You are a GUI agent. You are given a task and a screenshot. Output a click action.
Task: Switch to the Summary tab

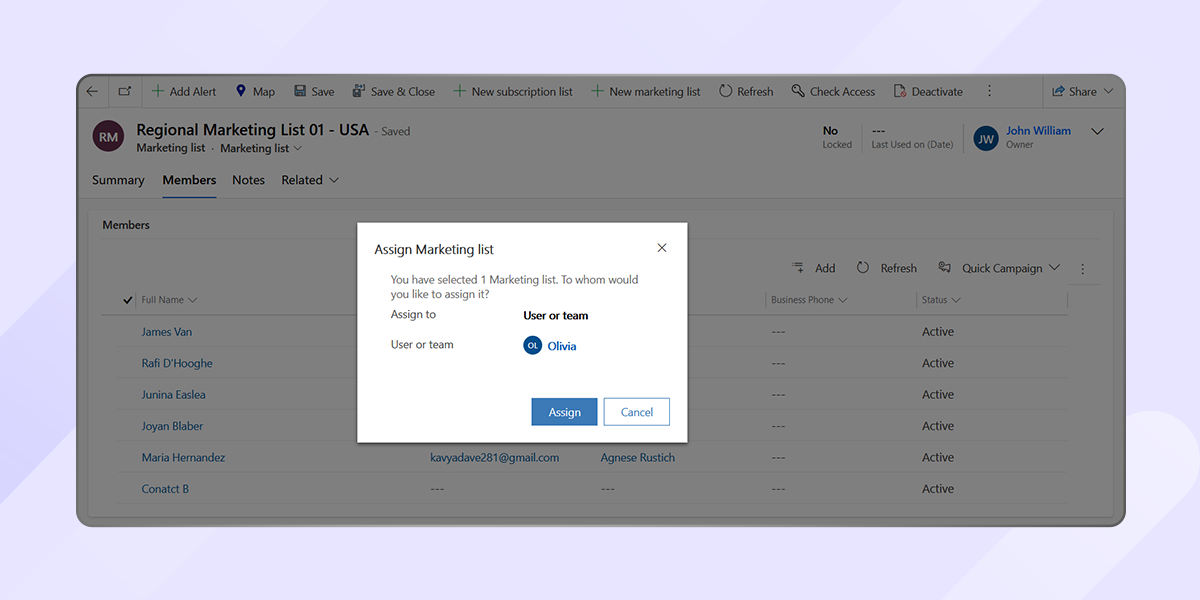pyautogui.click(x=118, y=180)
